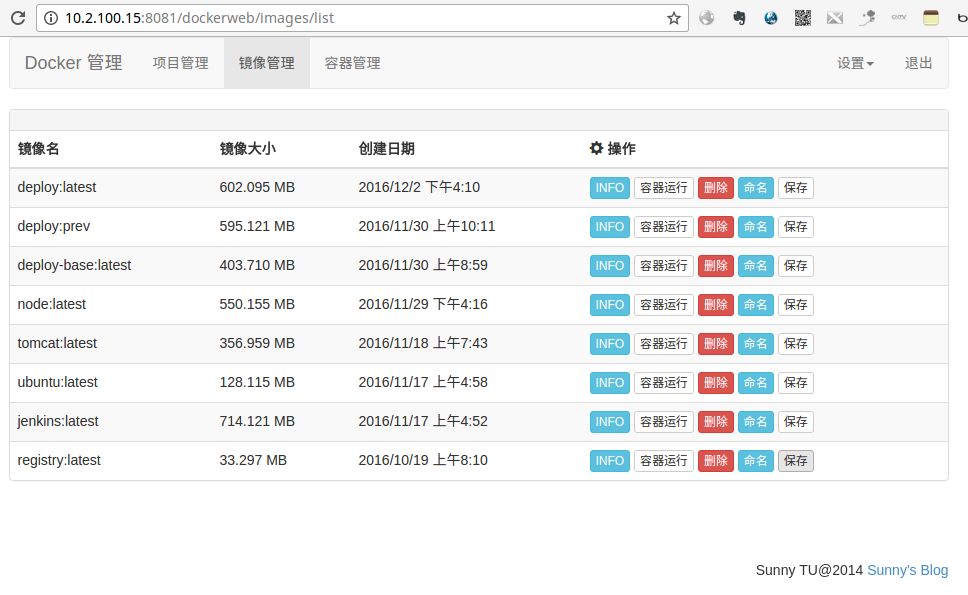Select the 2016/10/19 上午8:10 date cell

click(x=423, y=460)
